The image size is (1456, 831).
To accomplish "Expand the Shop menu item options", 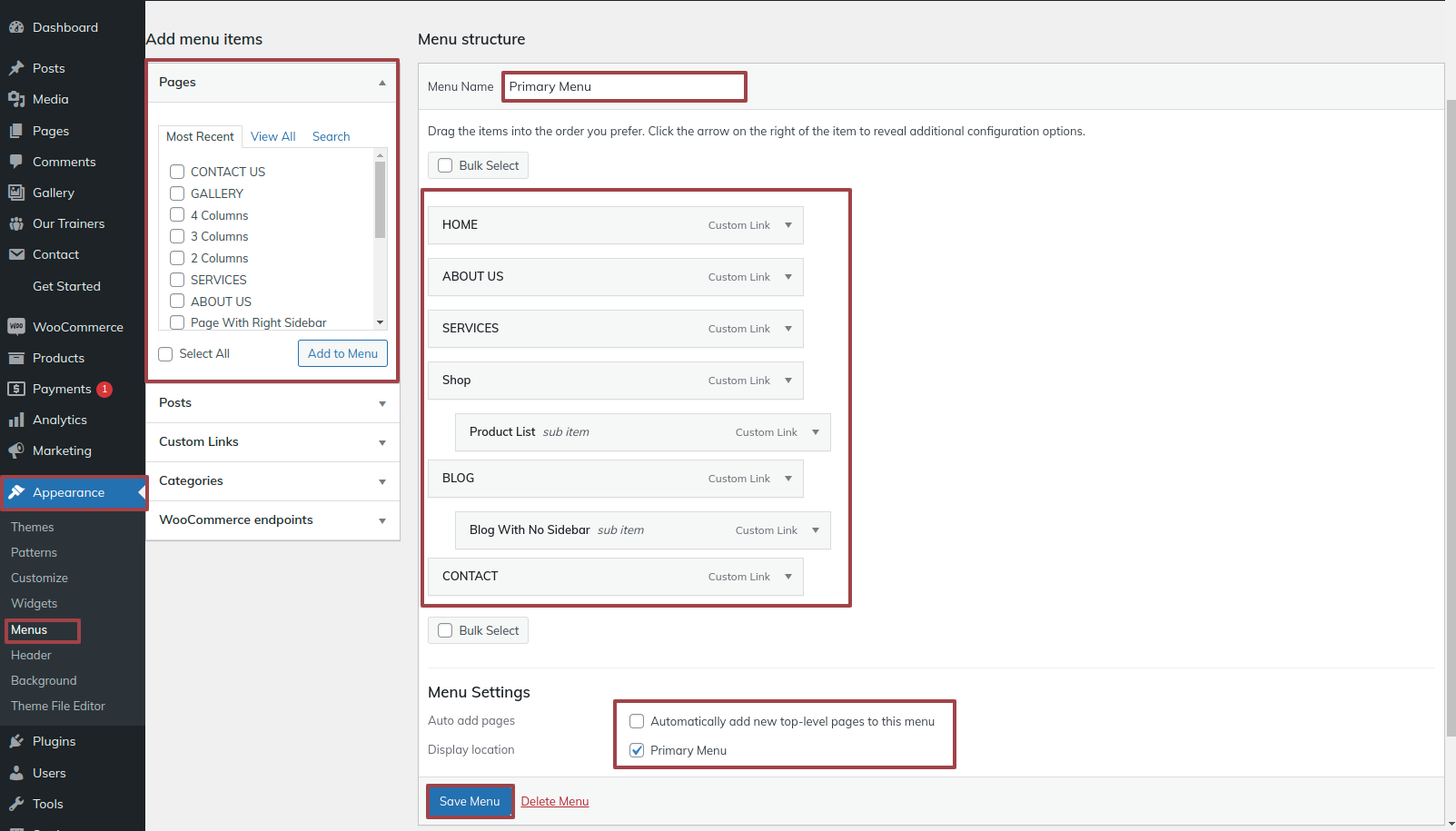I will tap(788, 381).
